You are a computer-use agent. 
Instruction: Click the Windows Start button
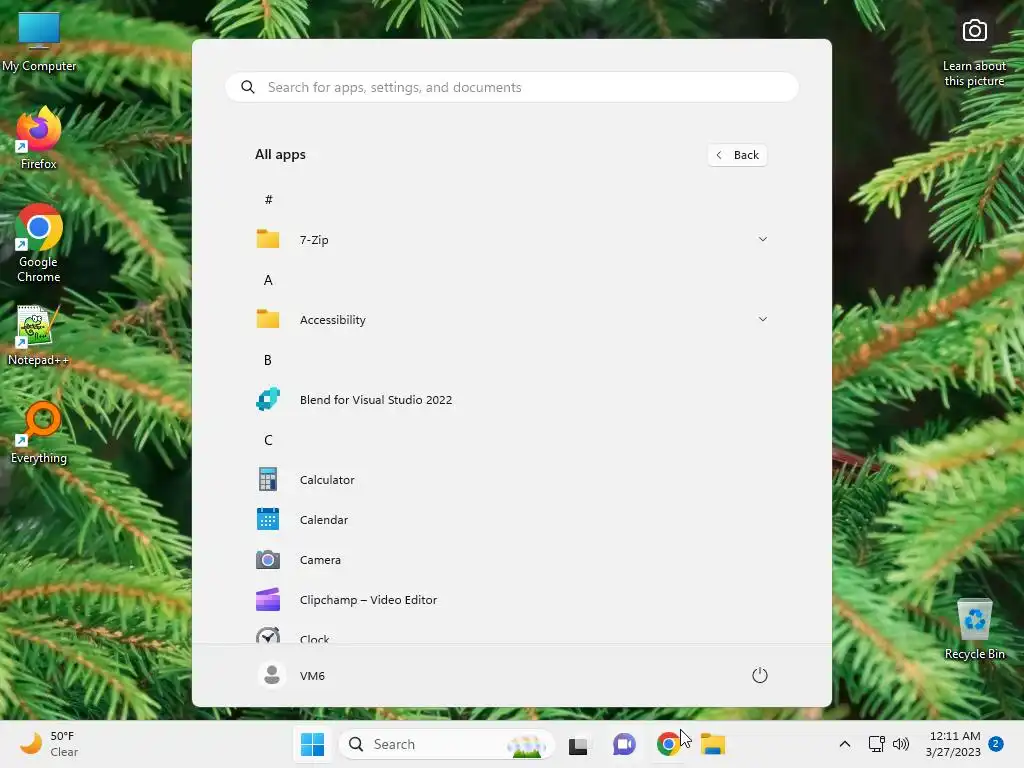pyautogui.click(x=312, y=744)
